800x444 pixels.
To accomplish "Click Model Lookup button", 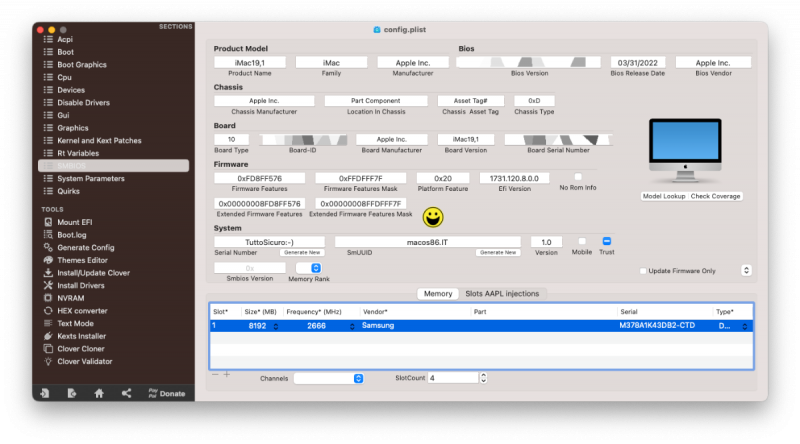I will (664, 196).
